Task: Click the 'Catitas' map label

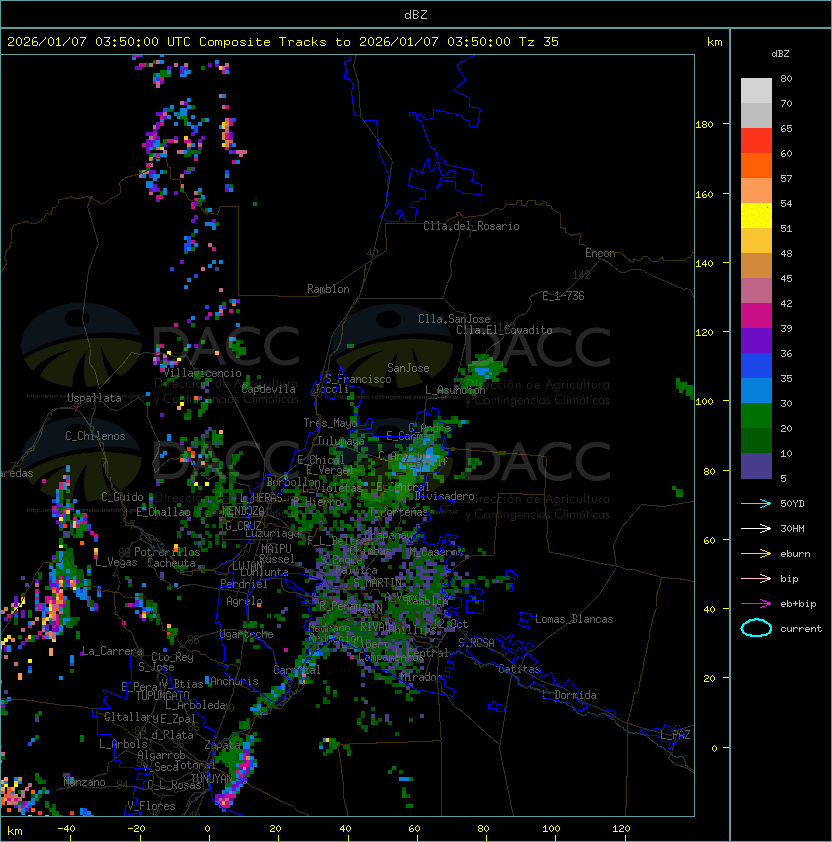Action: click(519, 669)
